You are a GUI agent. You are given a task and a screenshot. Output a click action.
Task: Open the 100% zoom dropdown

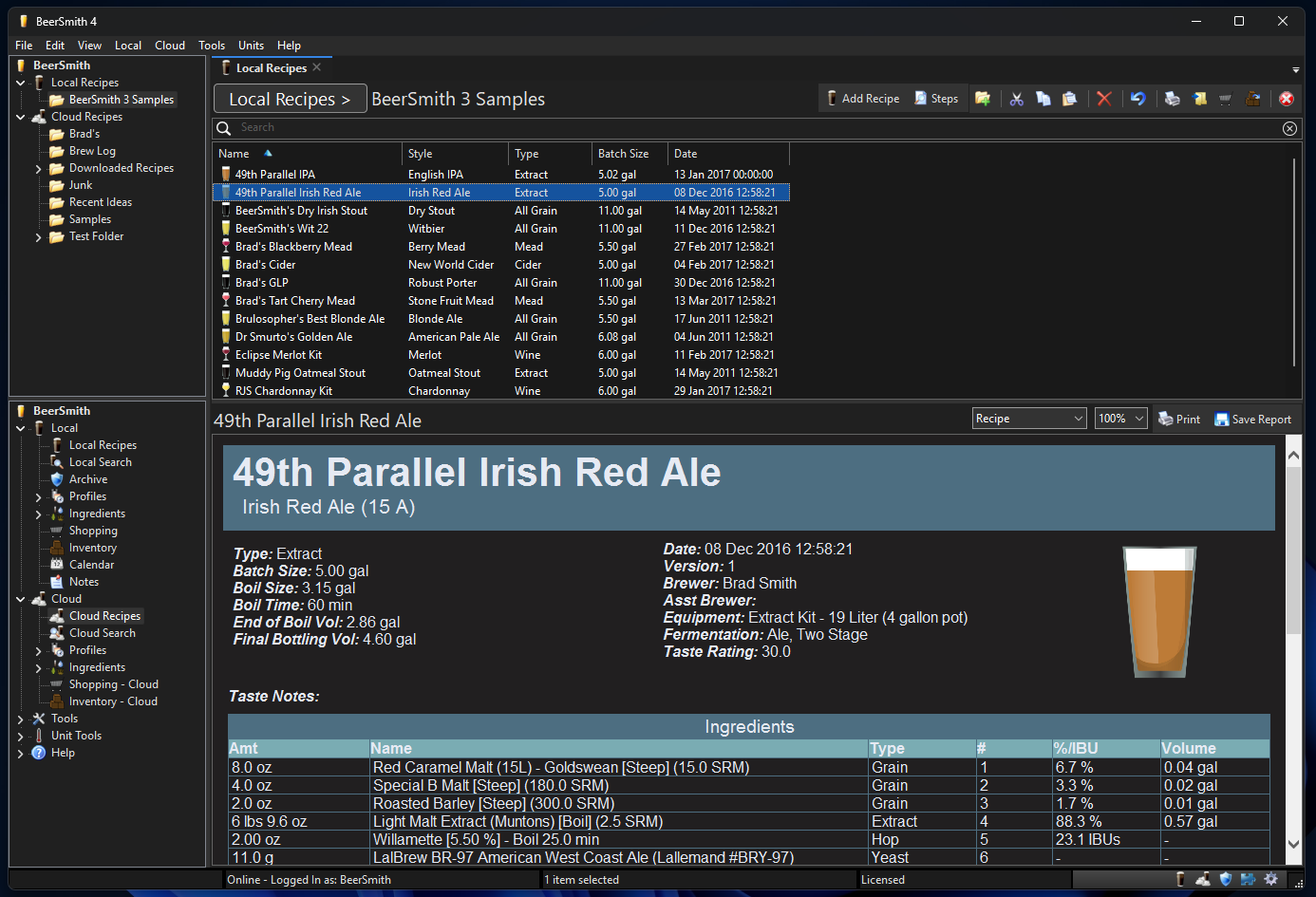pos(1120,419)
